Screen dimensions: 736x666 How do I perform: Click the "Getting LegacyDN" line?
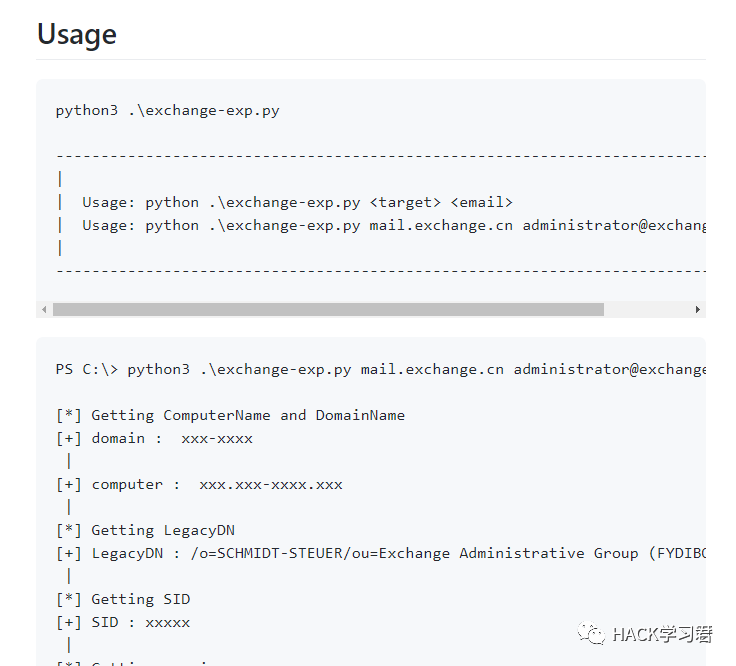145,530
